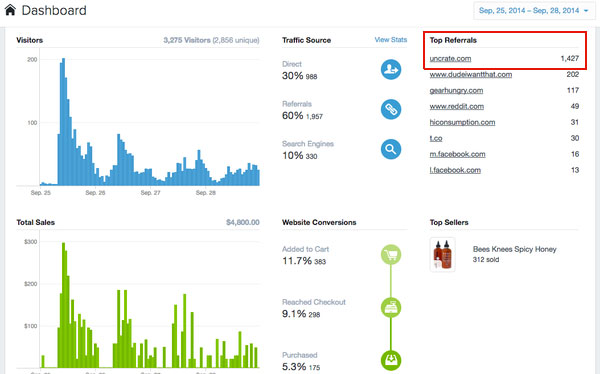
Task: Open the hiconsumption.com referral link
Action: coord(462,122)
